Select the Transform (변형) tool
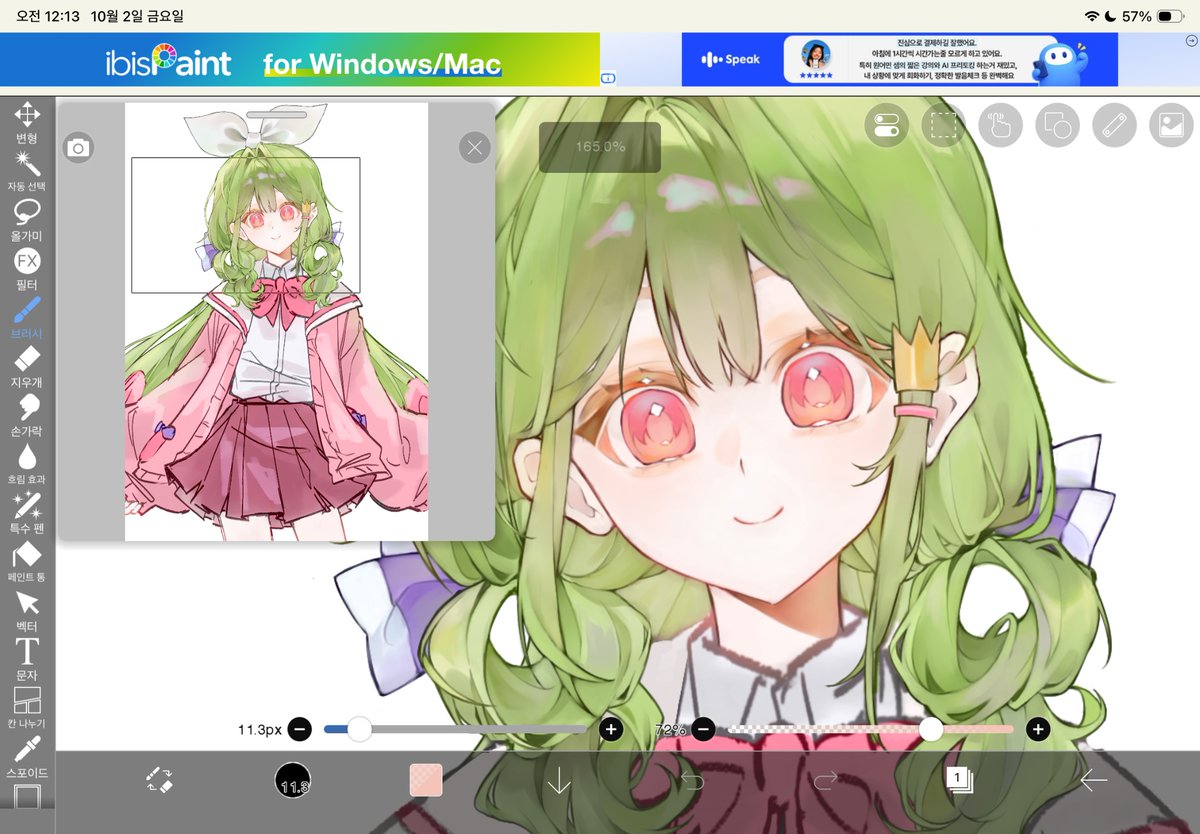This screenshot has height=834, width=1200. [27, 122]
